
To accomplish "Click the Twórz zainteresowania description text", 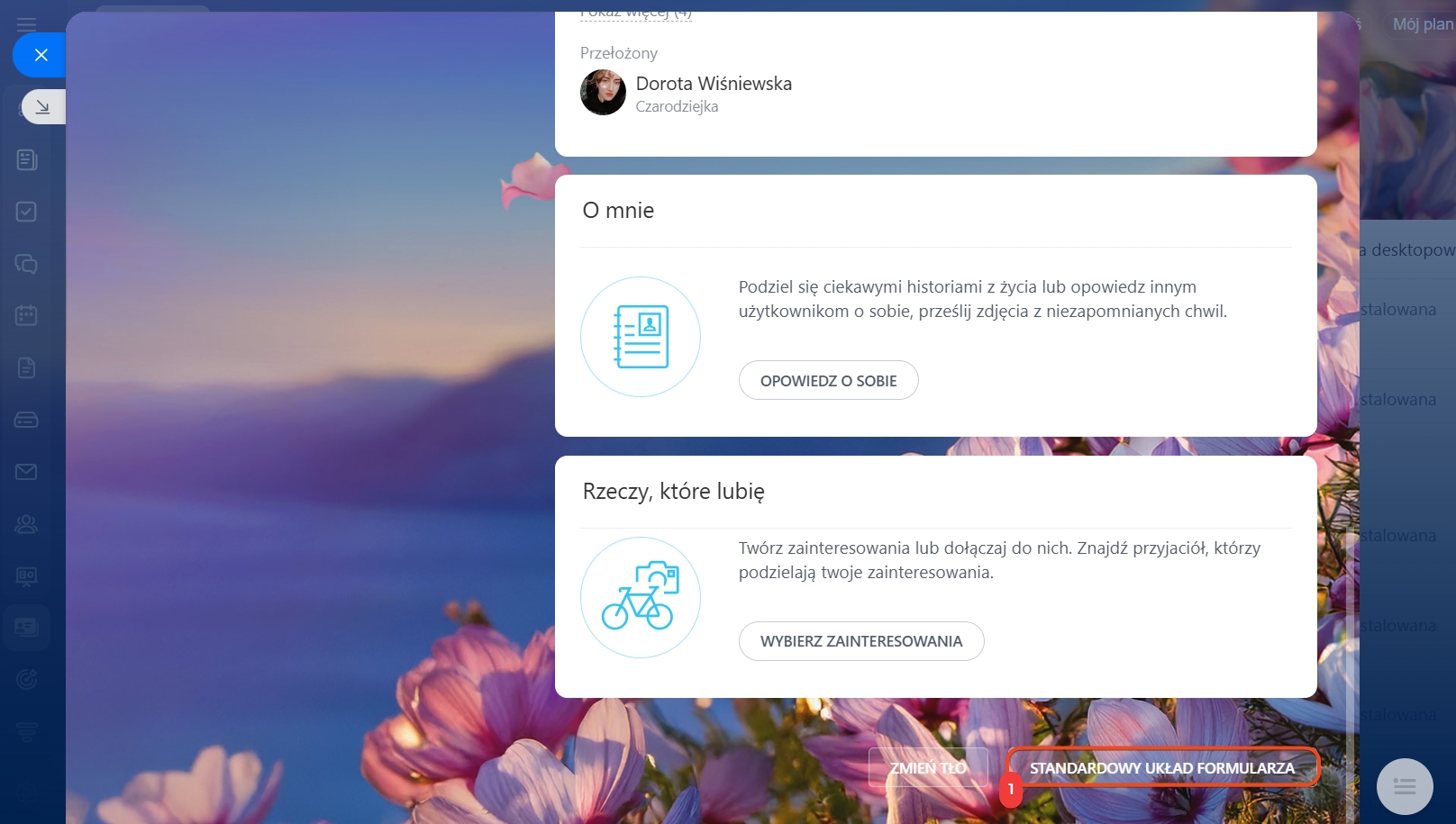I will [999, 560].
